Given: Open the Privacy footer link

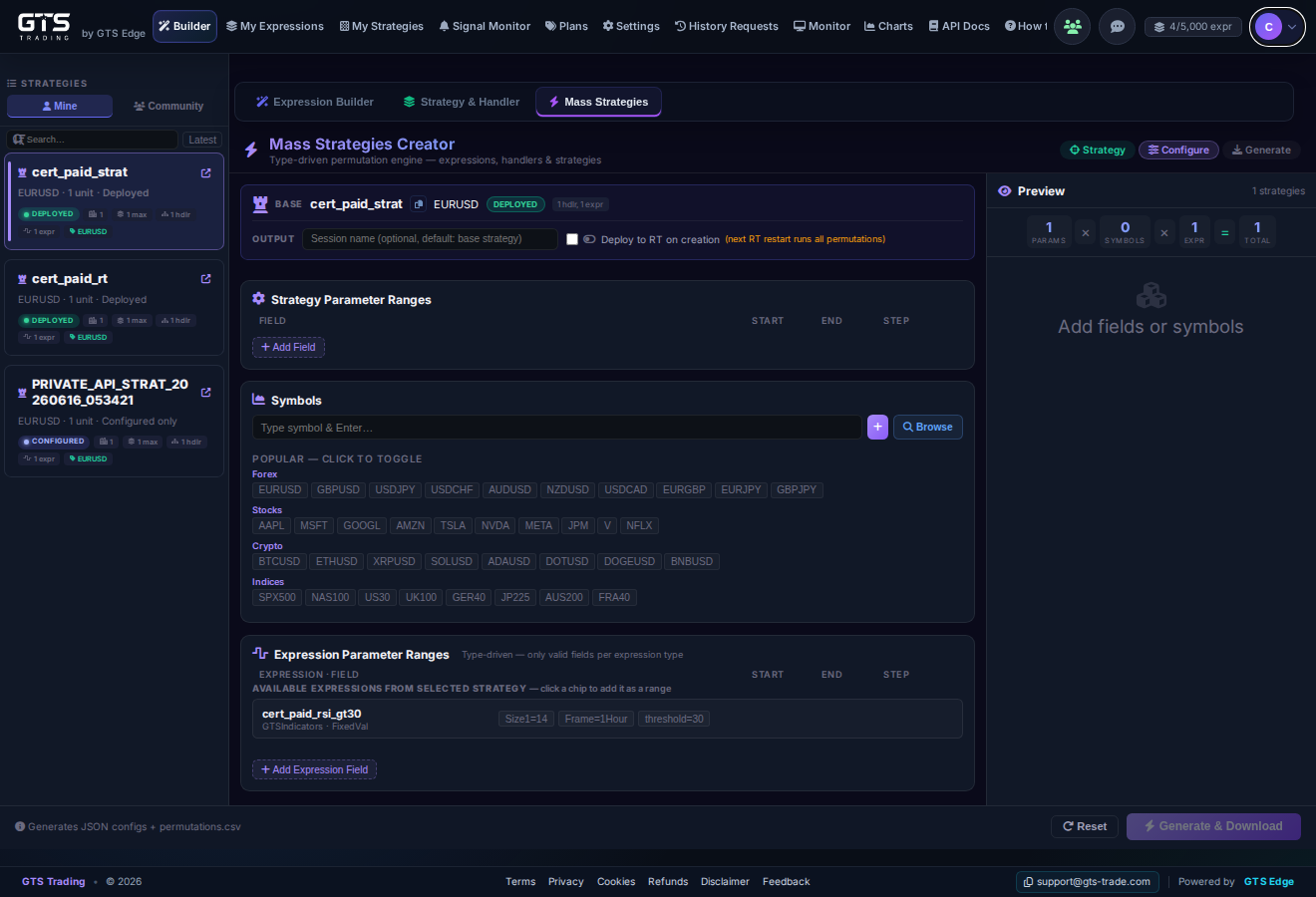Looking at the screenshot, I should pyautogui.click(x=565, y=881).
